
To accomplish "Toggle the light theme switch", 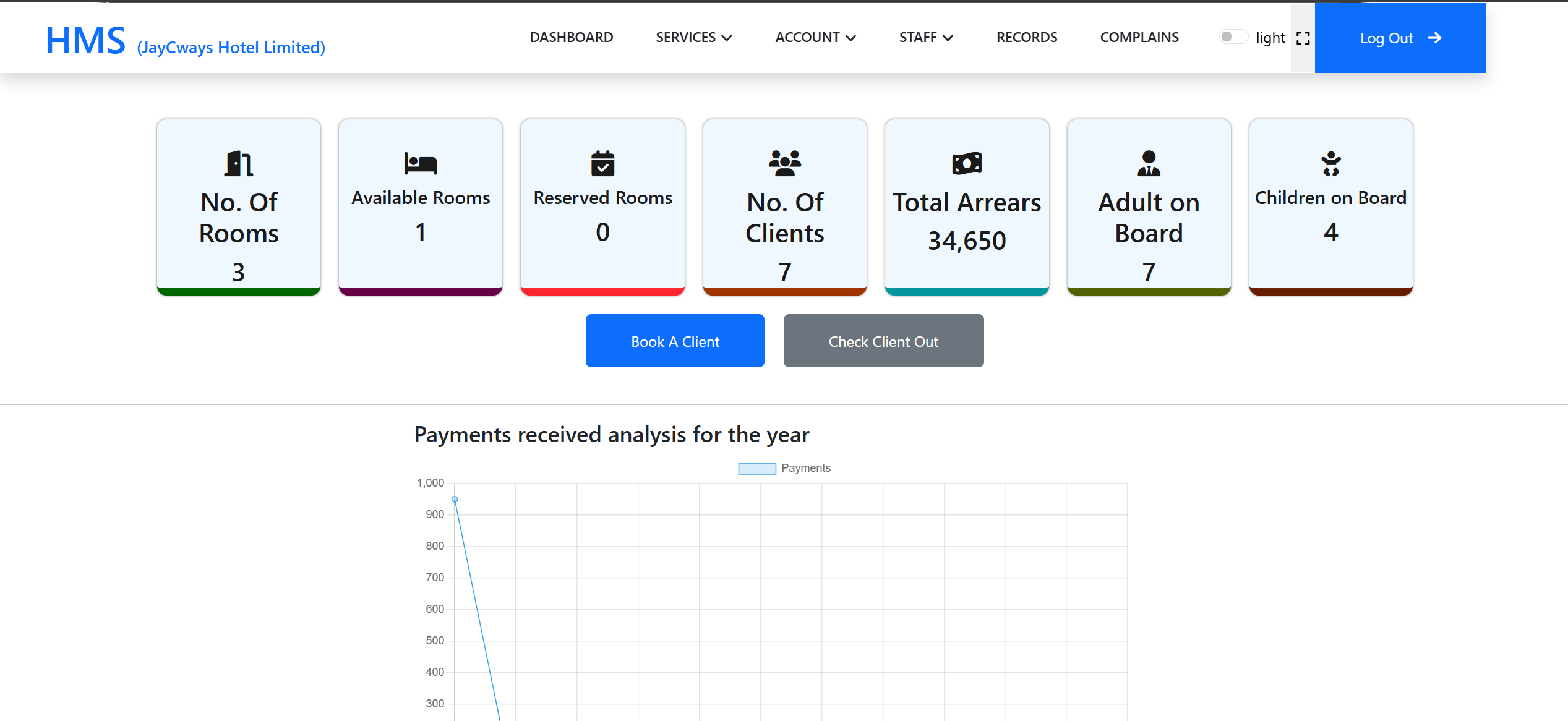I will (x=1233, y=37).
